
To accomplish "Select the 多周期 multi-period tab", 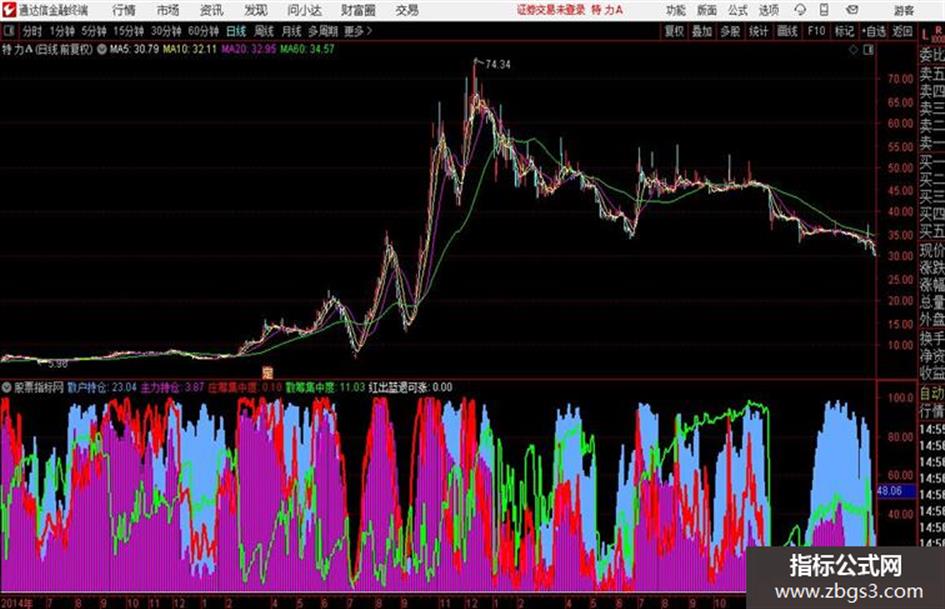I will click(x=322, y=31).
